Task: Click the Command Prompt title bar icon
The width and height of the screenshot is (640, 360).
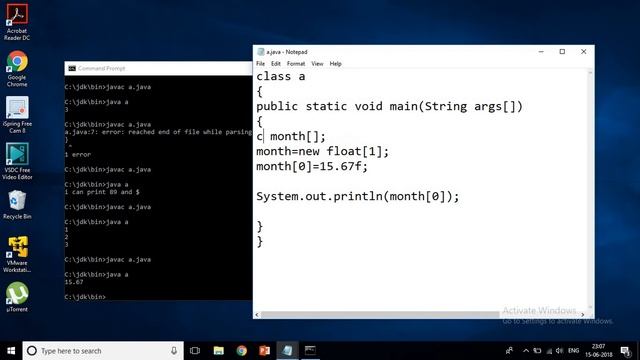Action: [72, 69]
